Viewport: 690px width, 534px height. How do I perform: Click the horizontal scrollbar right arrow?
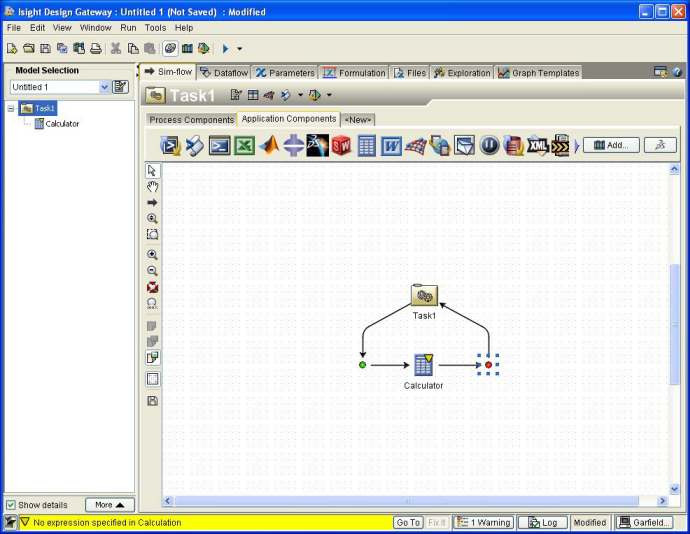coord(662,501)
